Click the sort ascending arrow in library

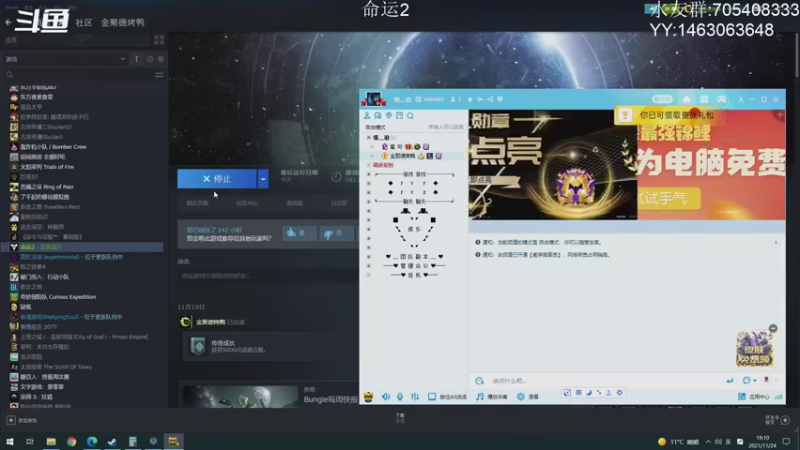tap(136, 59)
